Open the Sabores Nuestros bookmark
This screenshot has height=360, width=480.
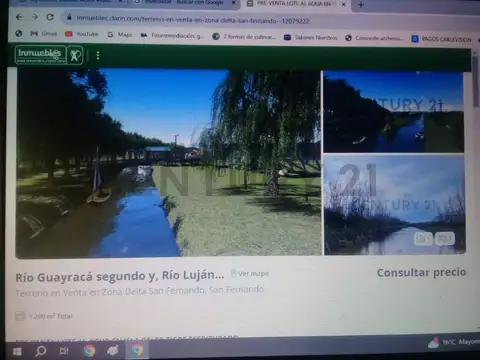[x=310, y=38]
